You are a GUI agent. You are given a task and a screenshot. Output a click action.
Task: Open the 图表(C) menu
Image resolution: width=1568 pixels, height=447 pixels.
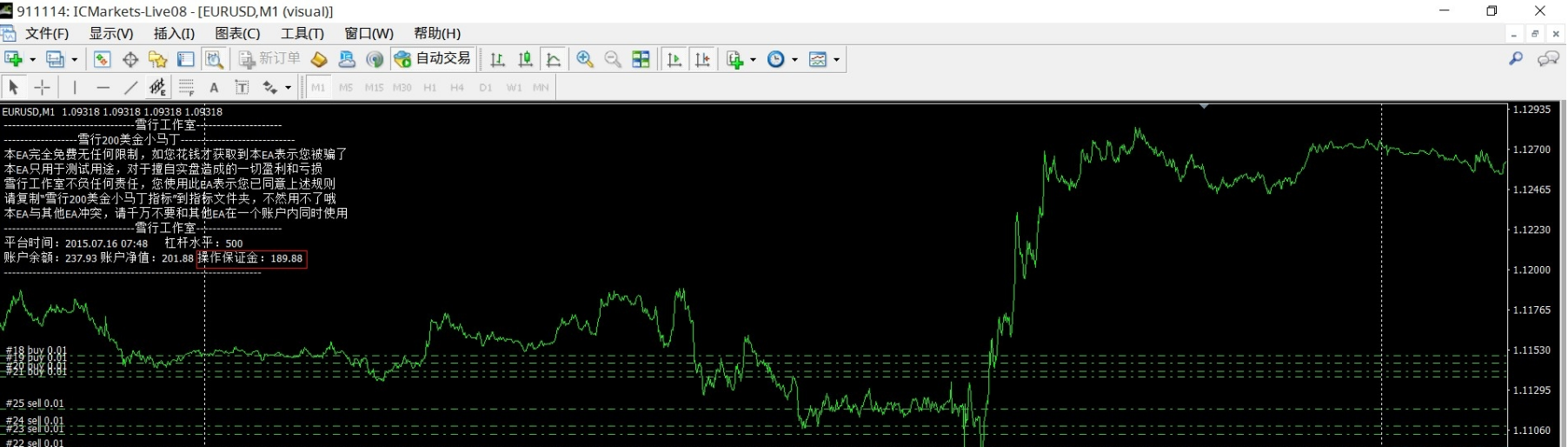[x=237, y=33]
